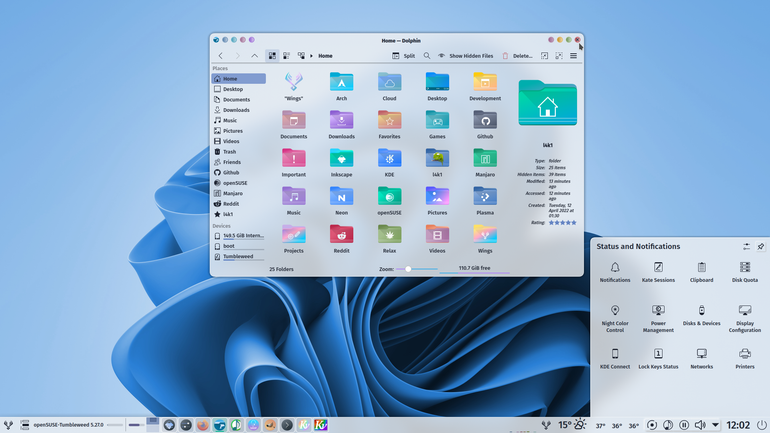Switch to Icons view mode

pos(272,56)
